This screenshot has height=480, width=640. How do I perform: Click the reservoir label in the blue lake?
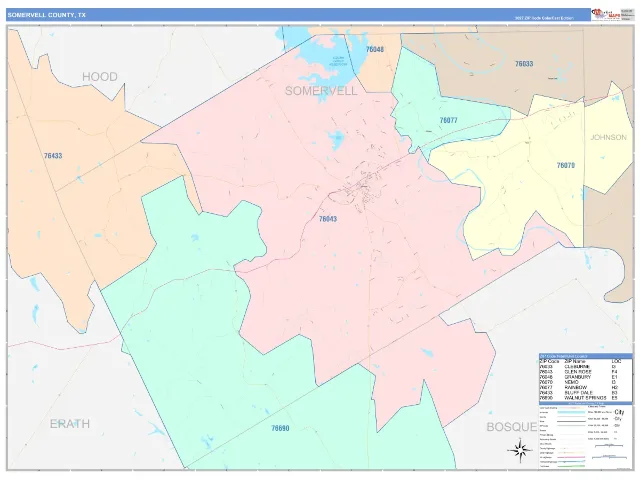338,61
